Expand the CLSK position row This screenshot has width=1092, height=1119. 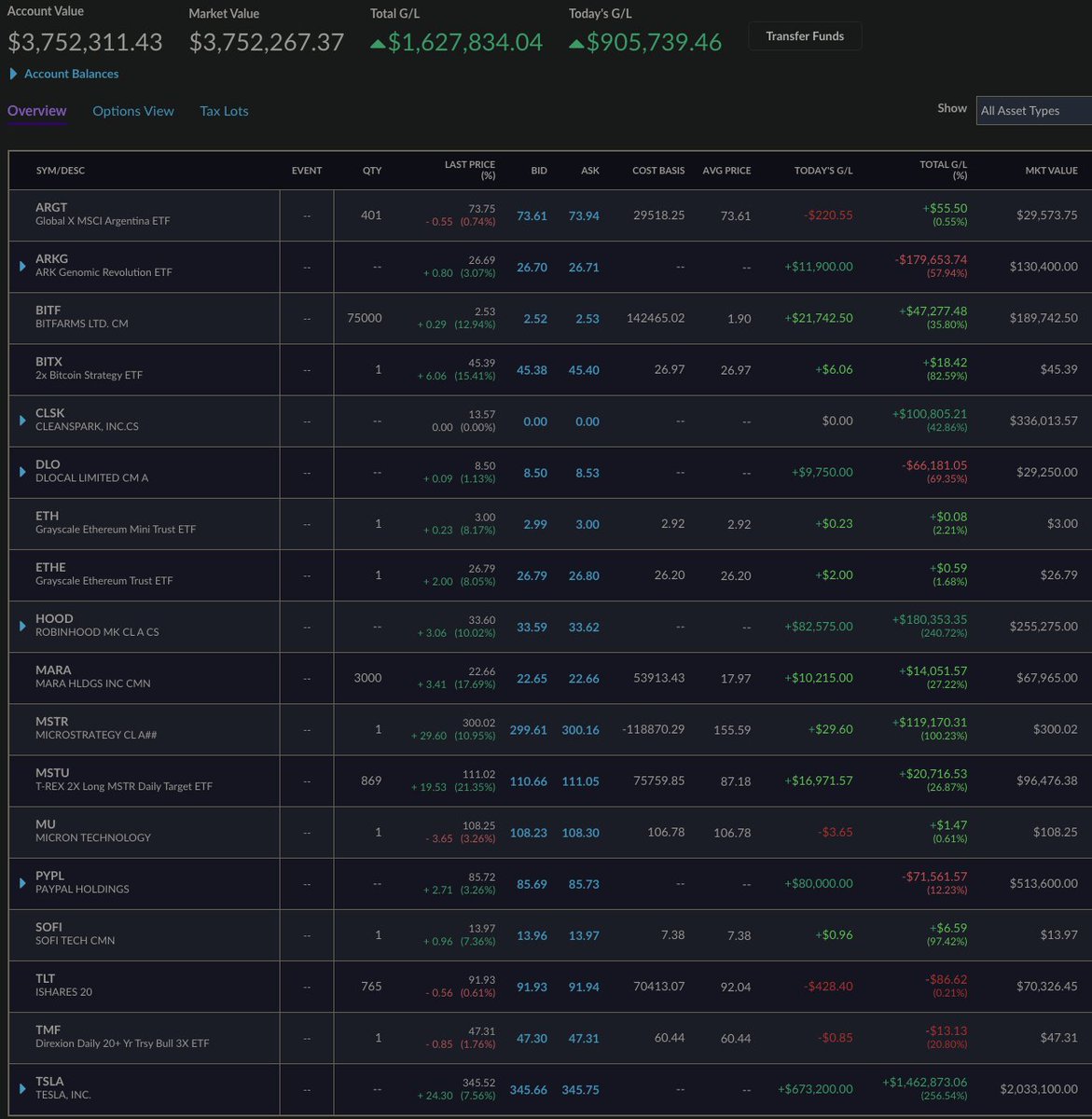pos(22,421)
